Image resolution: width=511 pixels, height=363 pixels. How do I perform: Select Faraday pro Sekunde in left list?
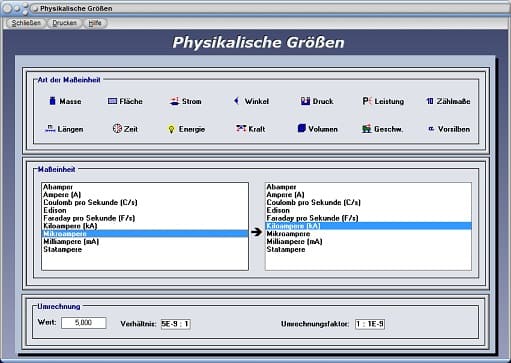[145, 218]
